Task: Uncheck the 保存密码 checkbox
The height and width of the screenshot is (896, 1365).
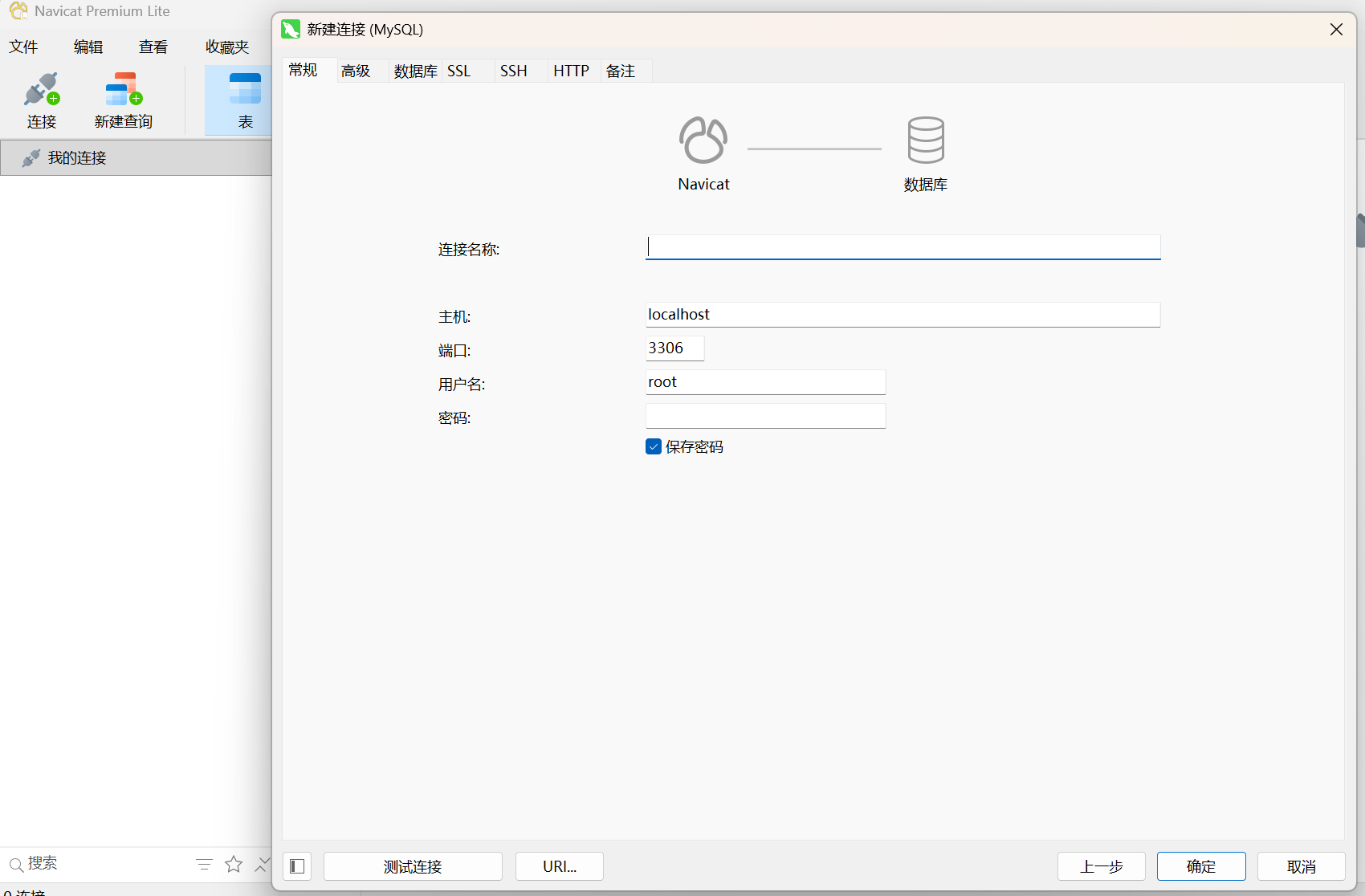Action: pos(654,446)
